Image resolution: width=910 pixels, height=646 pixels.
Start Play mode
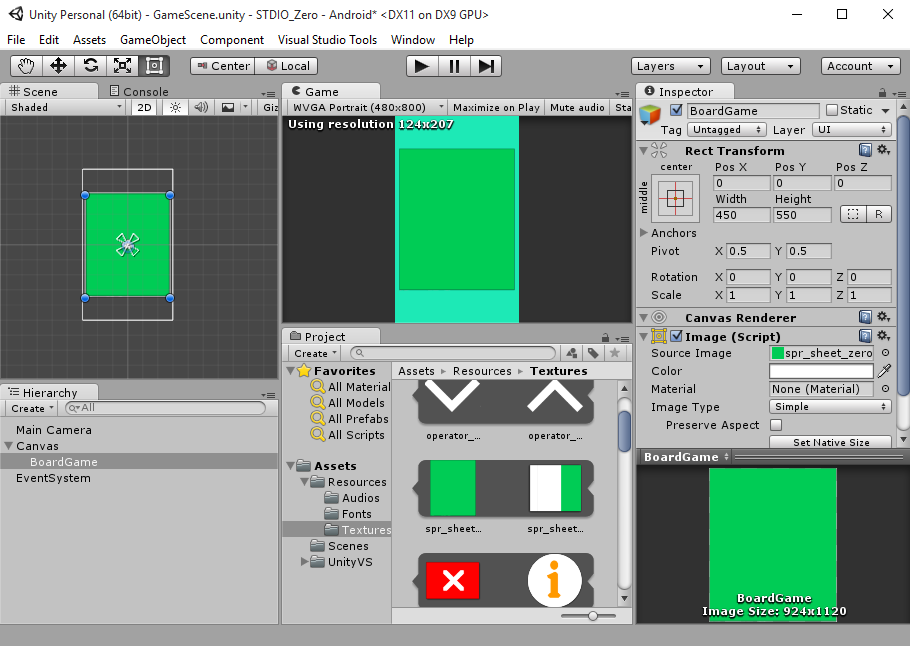pos(422,66)
